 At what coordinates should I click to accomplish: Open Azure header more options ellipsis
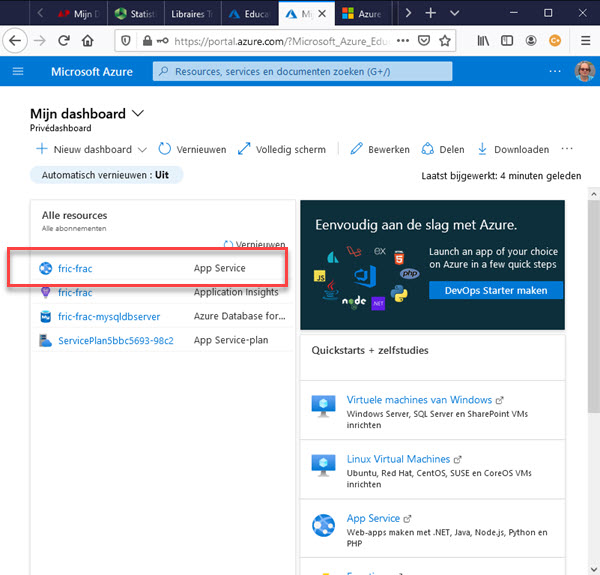[555, 72]
